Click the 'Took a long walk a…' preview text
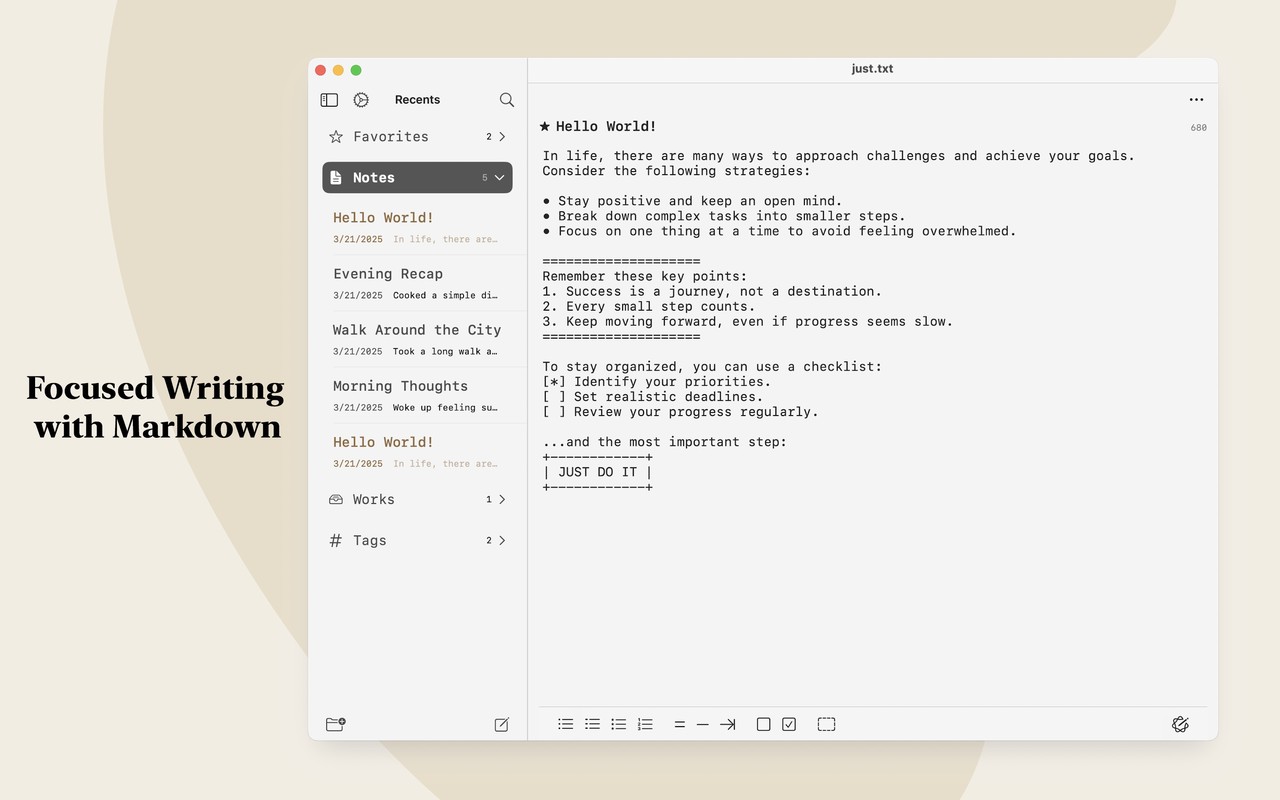This screenshot has width=1280, height=800. coord(445,352)
